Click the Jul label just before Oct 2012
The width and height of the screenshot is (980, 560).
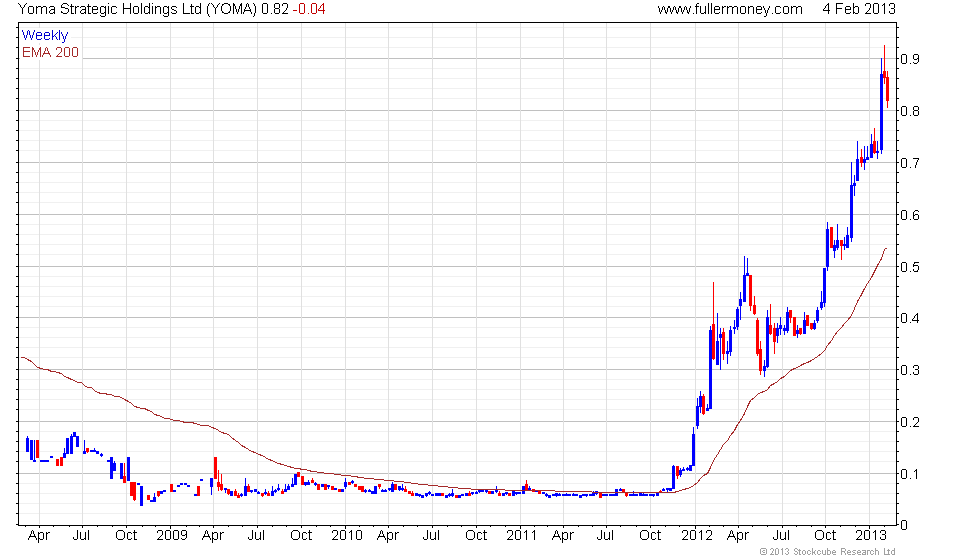[781, 535]
